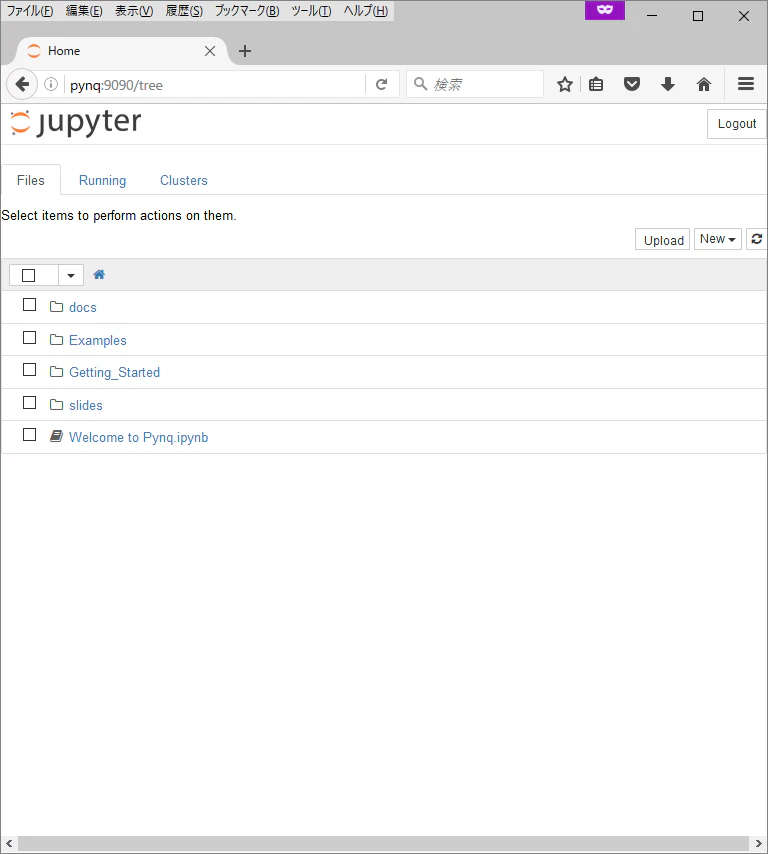Viewport: 768px width, 854px height.
Task: Go back with the browser back arrow
Action: tap(22, 84)
